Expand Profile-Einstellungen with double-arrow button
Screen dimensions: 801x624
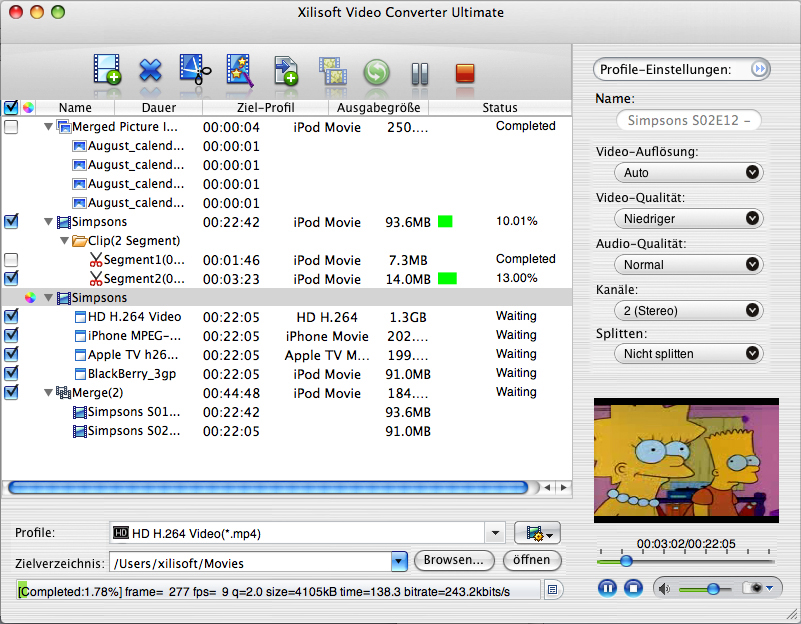[x=759, y=69]
